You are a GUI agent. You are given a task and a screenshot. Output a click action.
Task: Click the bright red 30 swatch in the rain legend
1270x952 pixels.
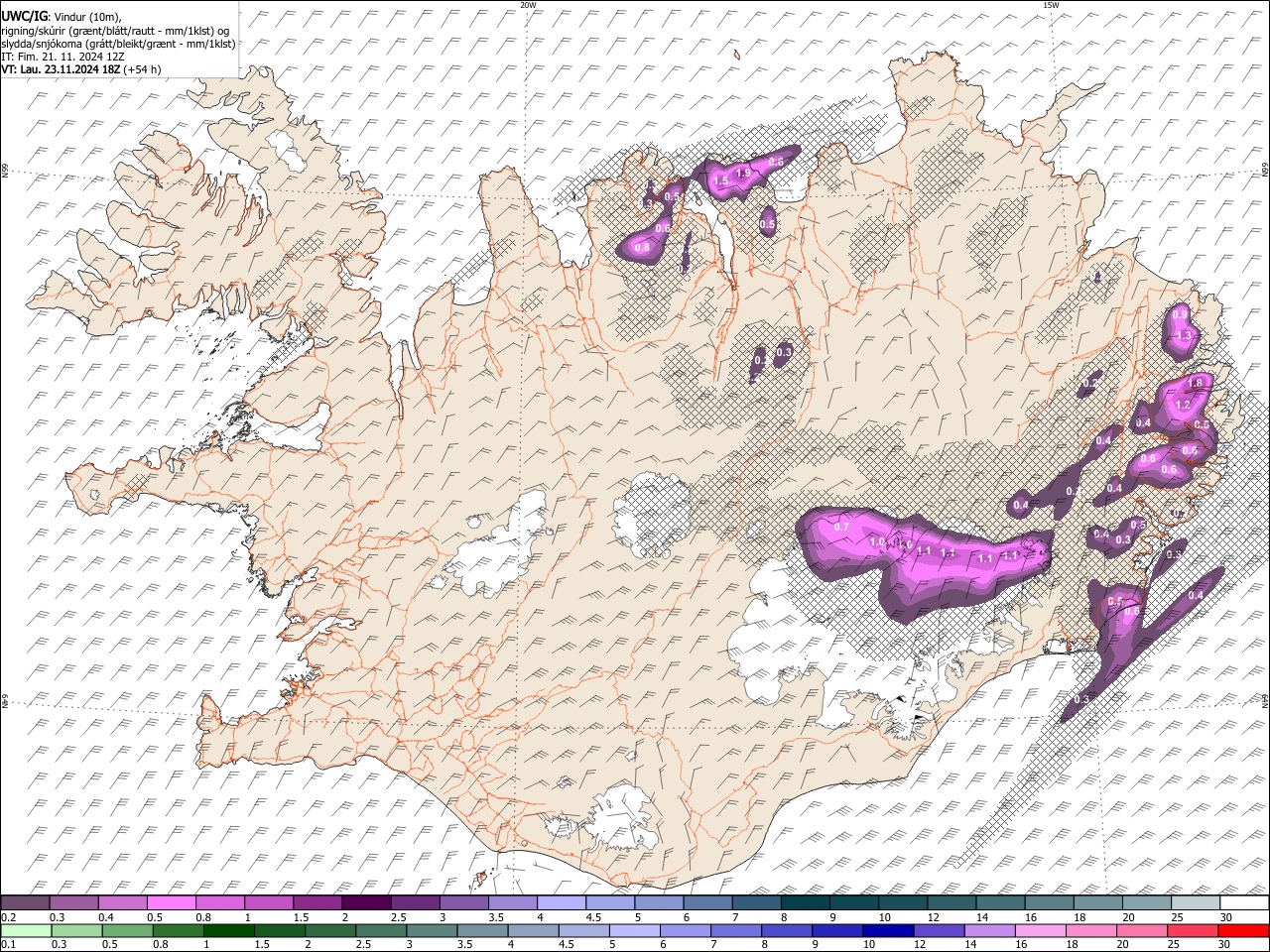pyautogui.click(x=1243, y=930)
